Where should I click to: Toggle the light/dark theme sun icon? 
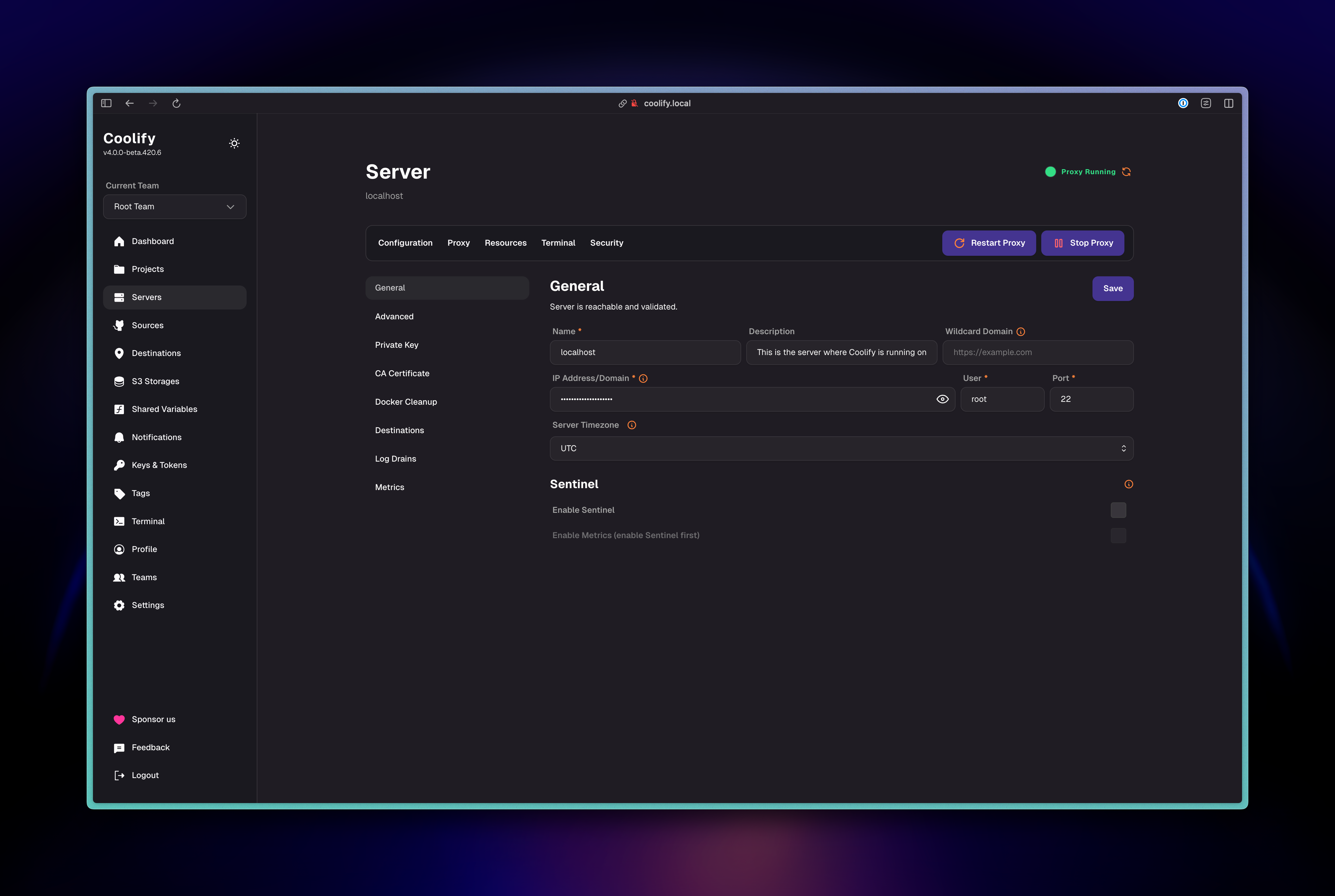[x=234, y=144]
